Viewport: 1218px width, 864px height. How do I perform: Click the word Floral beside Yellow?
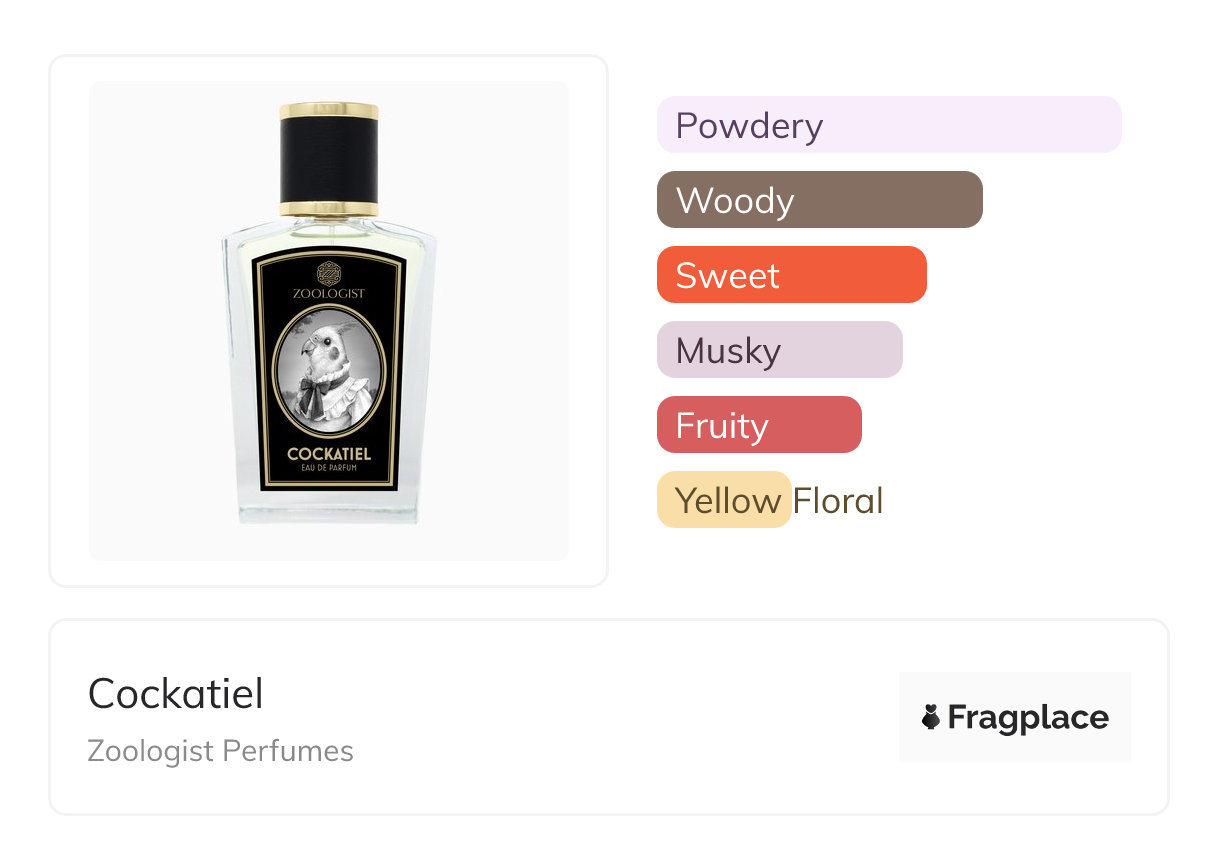(838, 500)
